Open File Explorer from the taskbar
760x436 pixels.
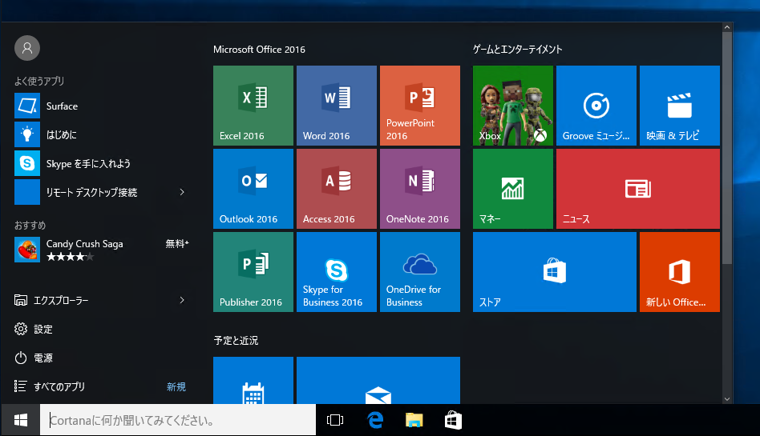pyautogui.click(x=414, y=420)
